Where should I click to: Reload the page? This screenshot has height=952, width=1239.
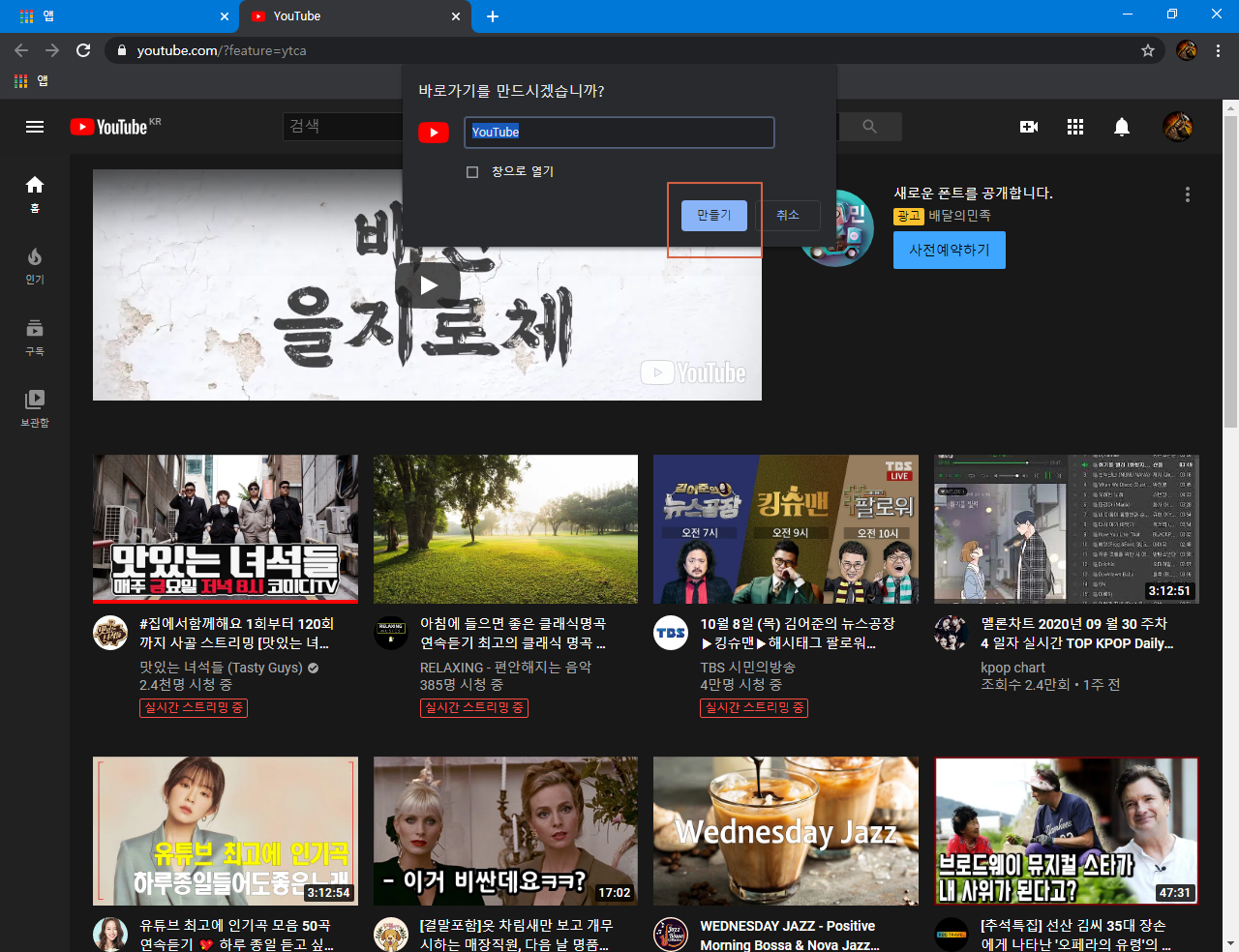tap(83, 50)
